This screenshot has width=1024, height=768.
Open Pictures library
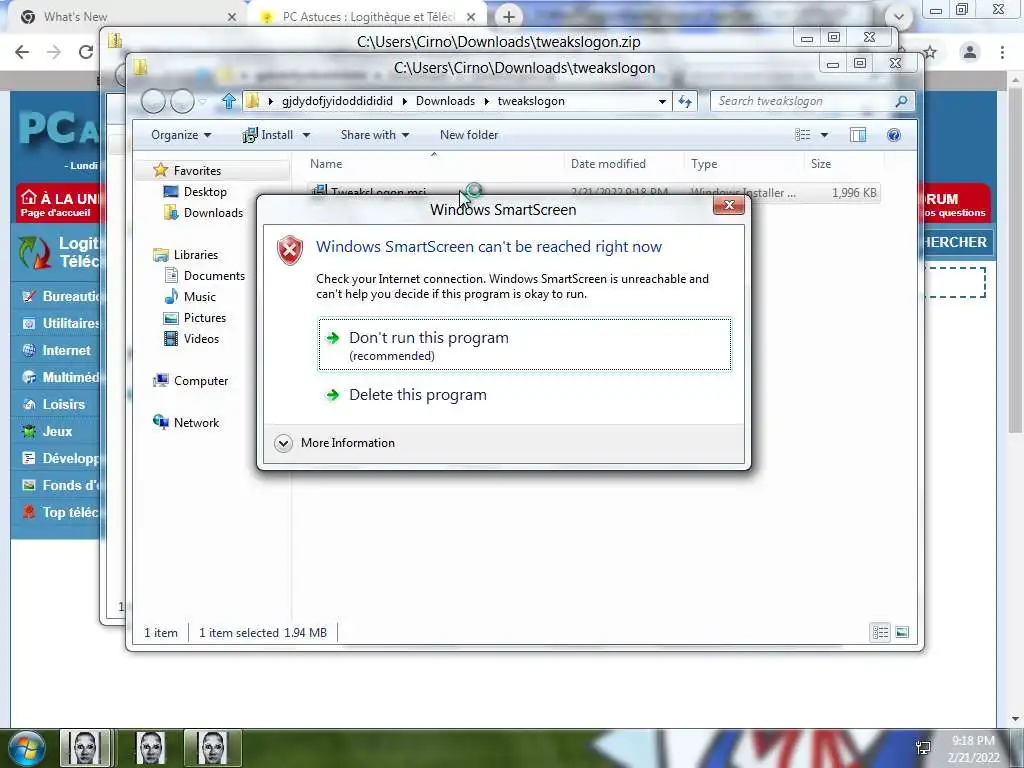[204, 318]
